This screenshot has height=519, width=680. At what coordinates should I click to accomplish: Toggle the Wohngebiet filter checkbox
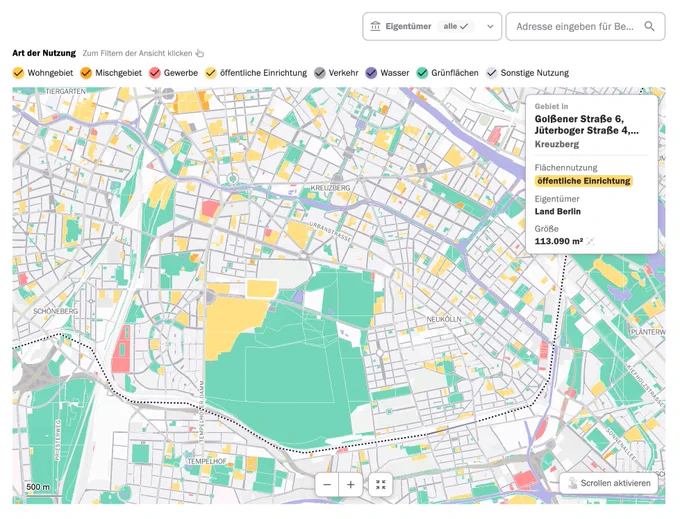[18, 73]
